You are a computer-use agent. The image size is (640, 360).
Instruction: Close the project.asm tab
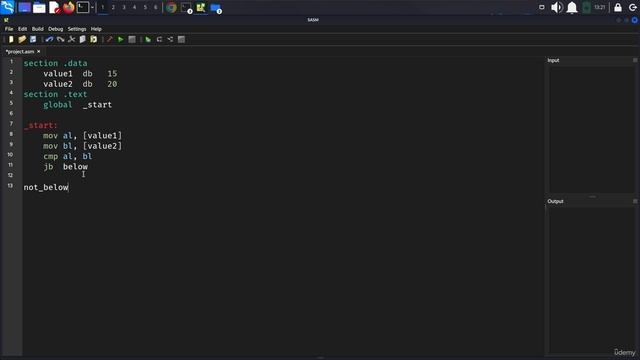point(39,51)
